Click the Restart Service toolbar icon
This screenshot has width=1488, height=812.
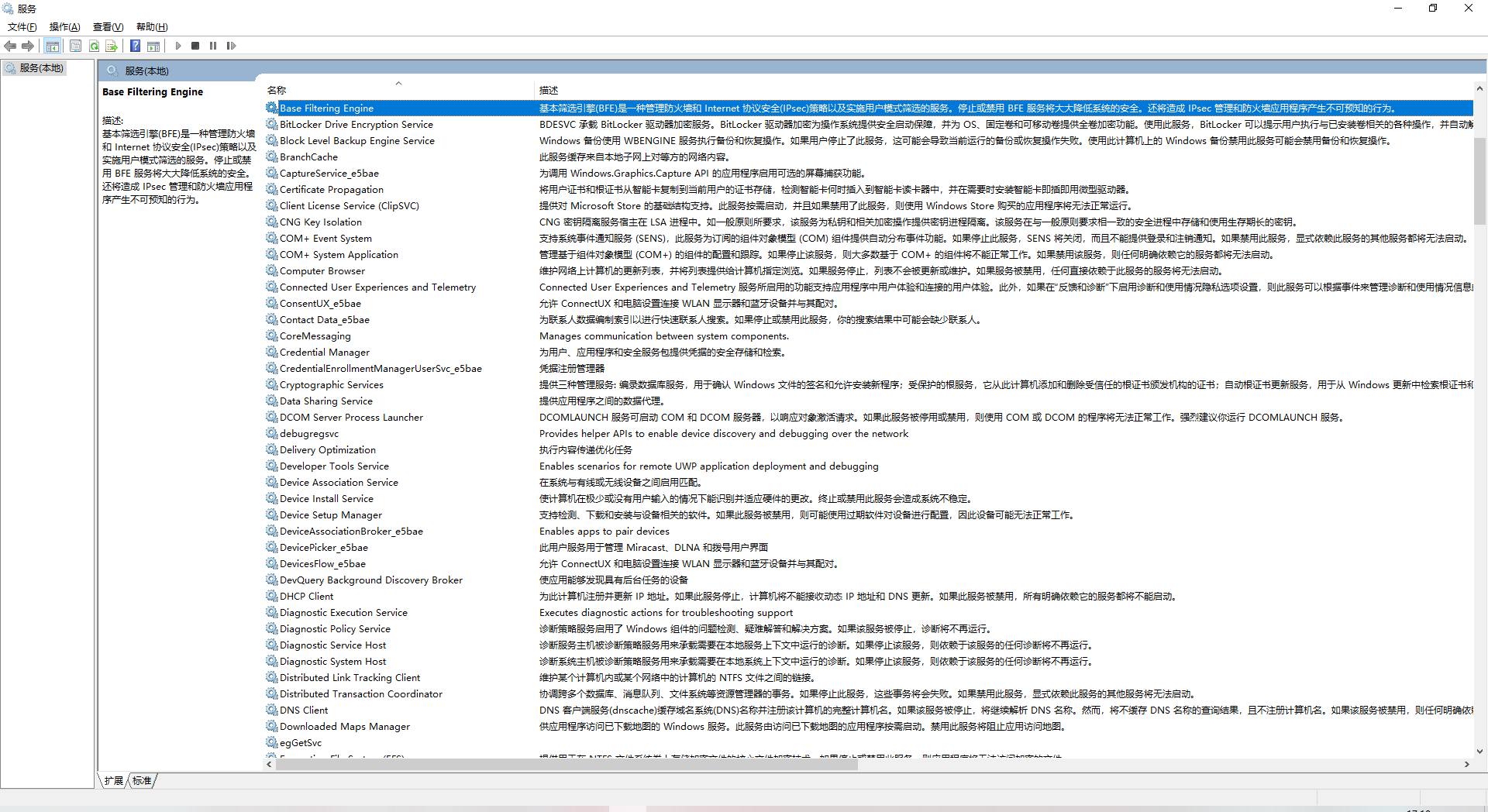pyautogui.click(x=231, y=46)
